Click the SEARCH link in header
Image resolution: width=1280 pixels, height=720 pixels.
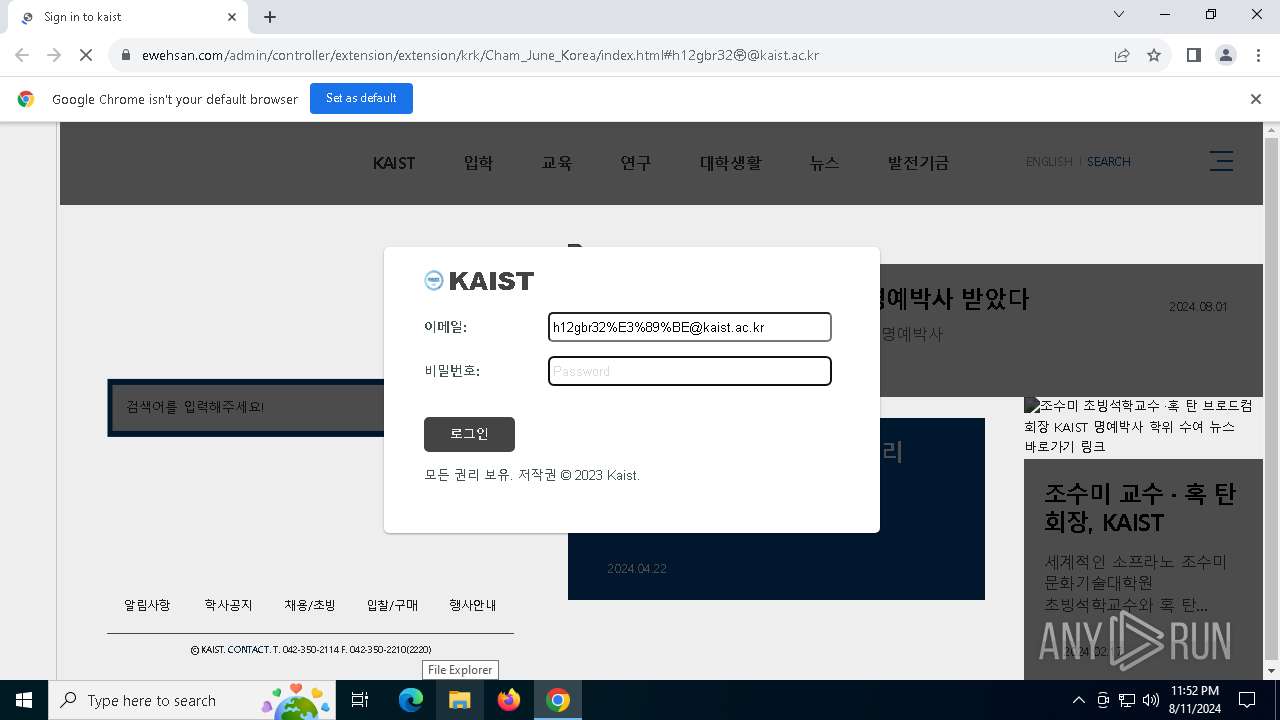pyautogui.click(x=1109, y=162)
